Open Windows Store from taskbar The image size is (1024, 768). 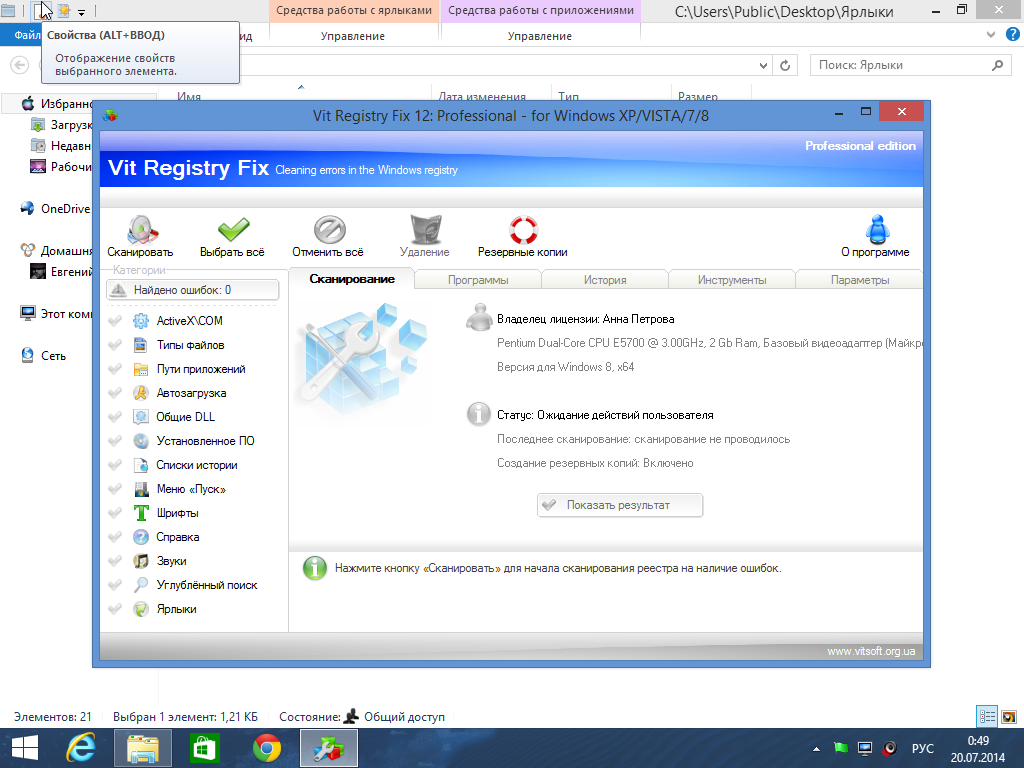[204, 748]
